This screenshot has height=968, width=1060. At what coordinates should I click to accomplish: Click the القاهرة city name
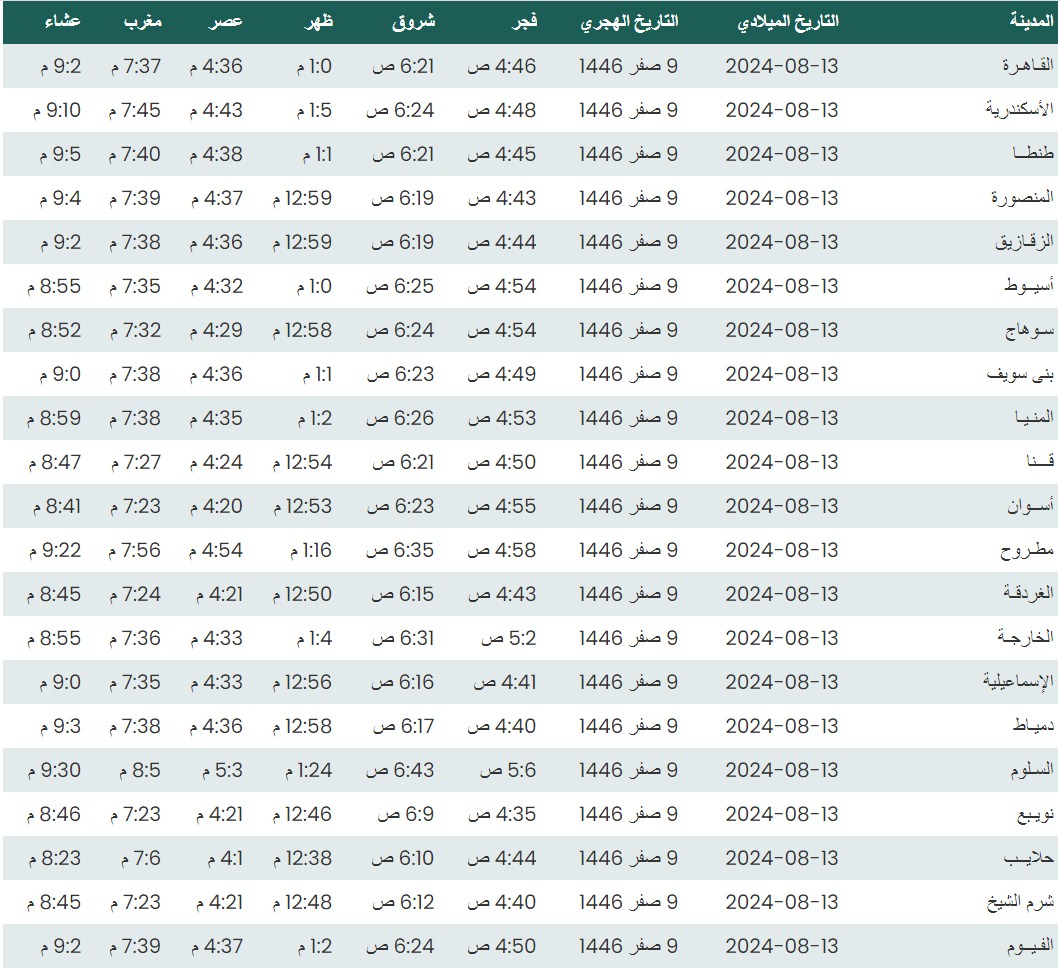tap(1028, 66)
